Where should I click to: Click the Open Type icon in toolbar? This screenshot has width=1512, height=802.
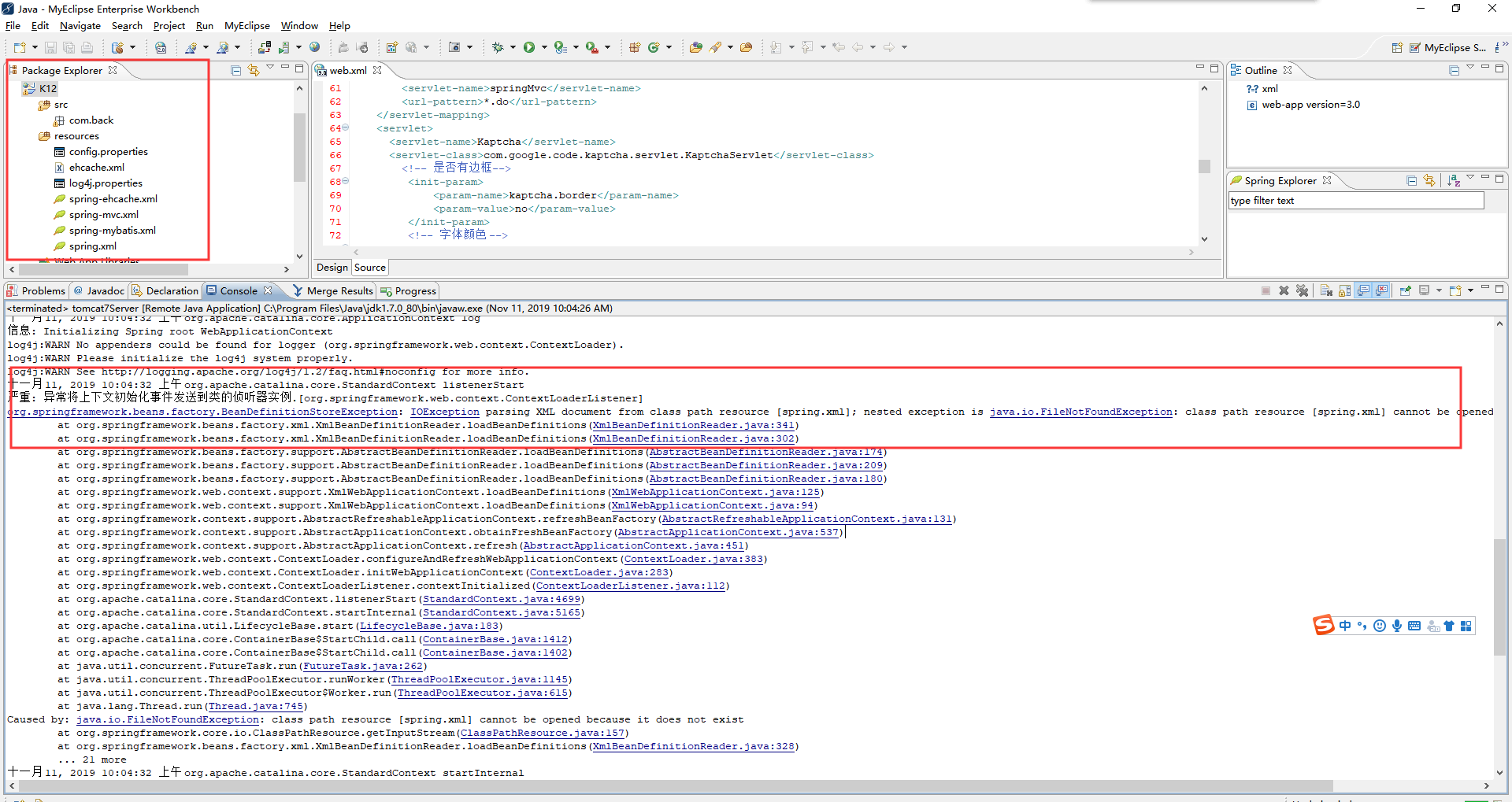695,48
